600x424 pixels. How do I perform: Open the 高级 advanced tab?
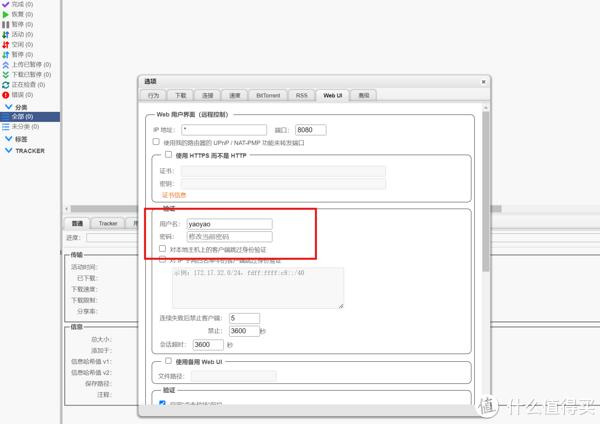pos(364,95)
